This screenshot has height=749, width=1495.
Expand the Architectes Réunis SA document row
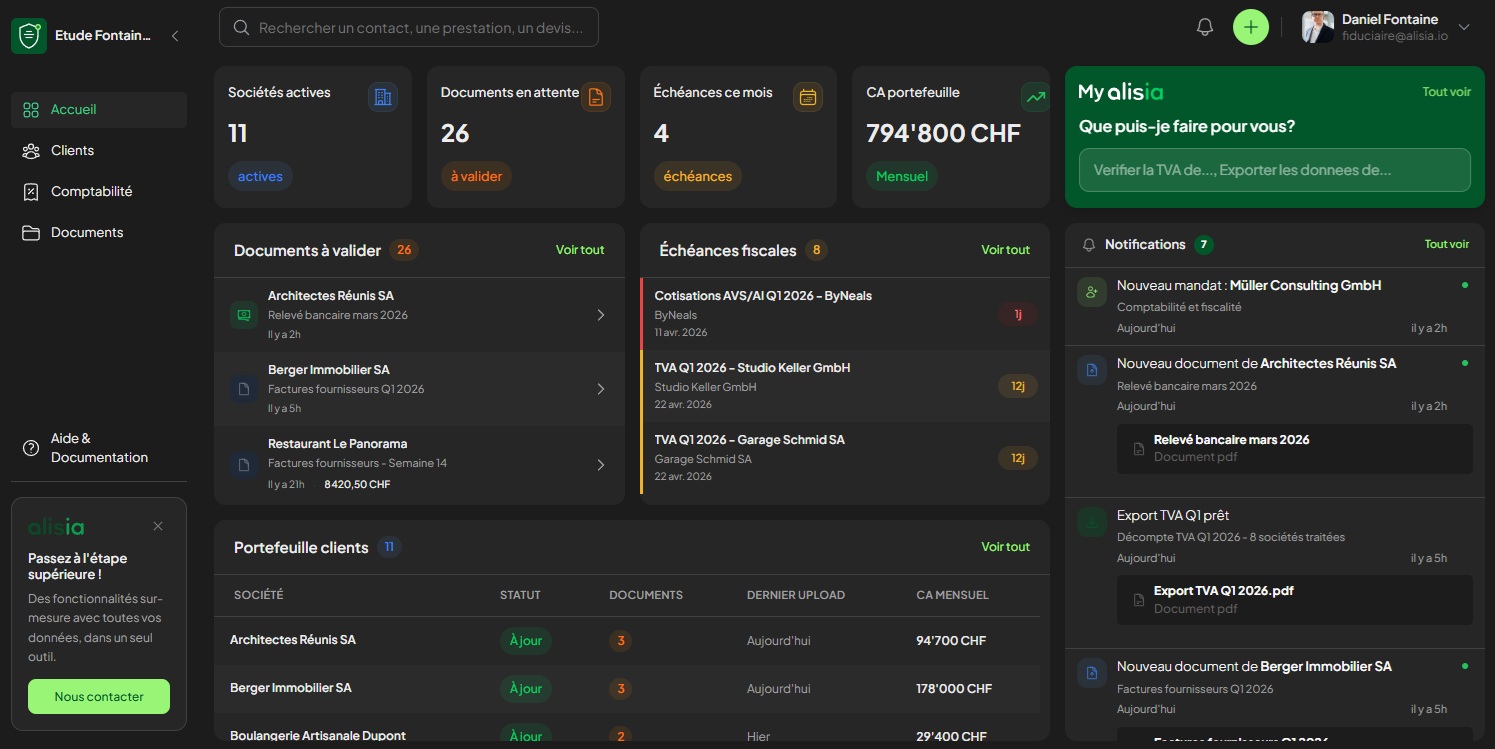click(601, 315)
